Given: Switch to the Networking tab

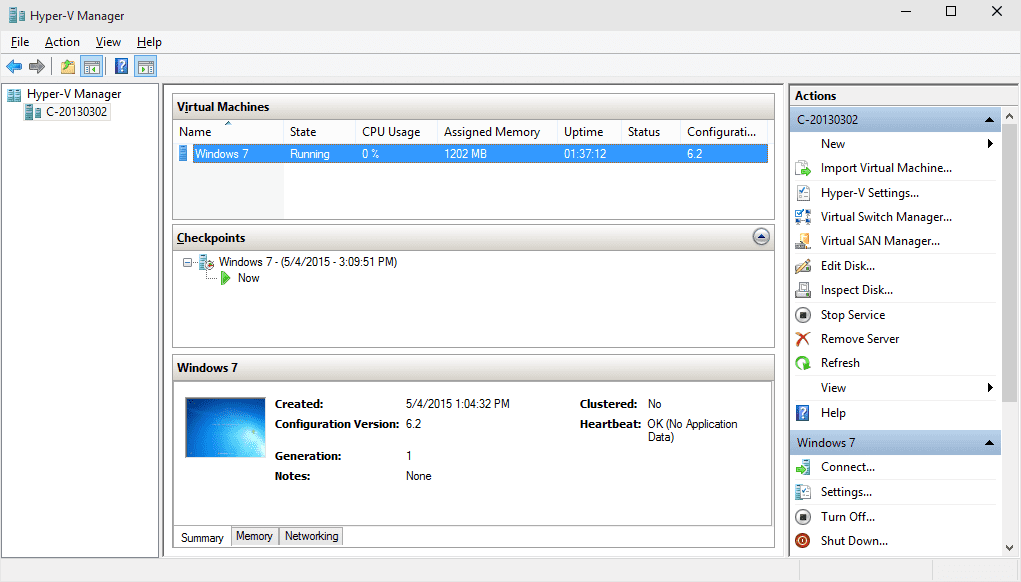Looking at the screenshot, I should point(311,536).
